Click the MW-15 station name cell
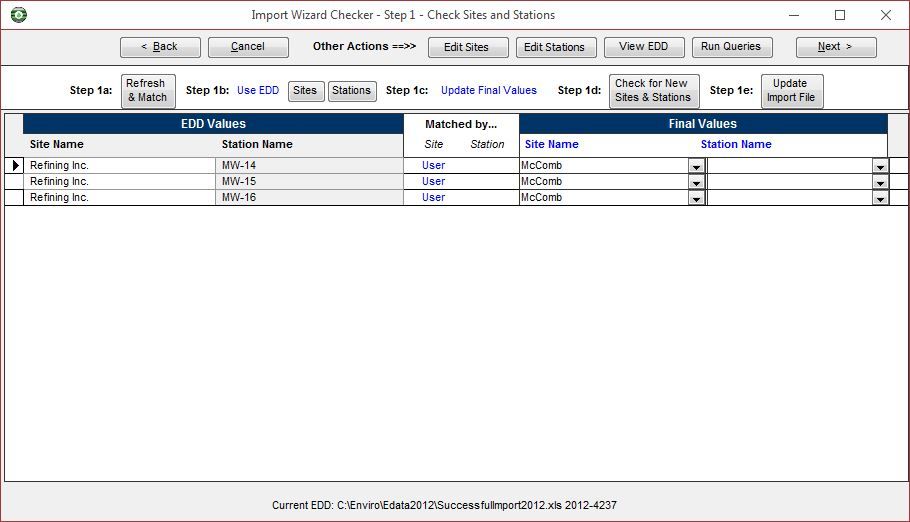 (309, 182)
